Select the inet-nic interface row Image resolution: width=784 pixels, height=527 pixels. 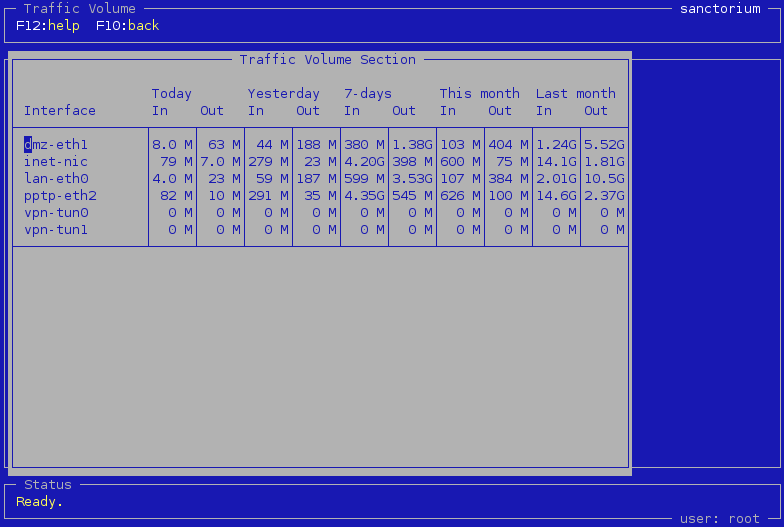pos(56,162)
